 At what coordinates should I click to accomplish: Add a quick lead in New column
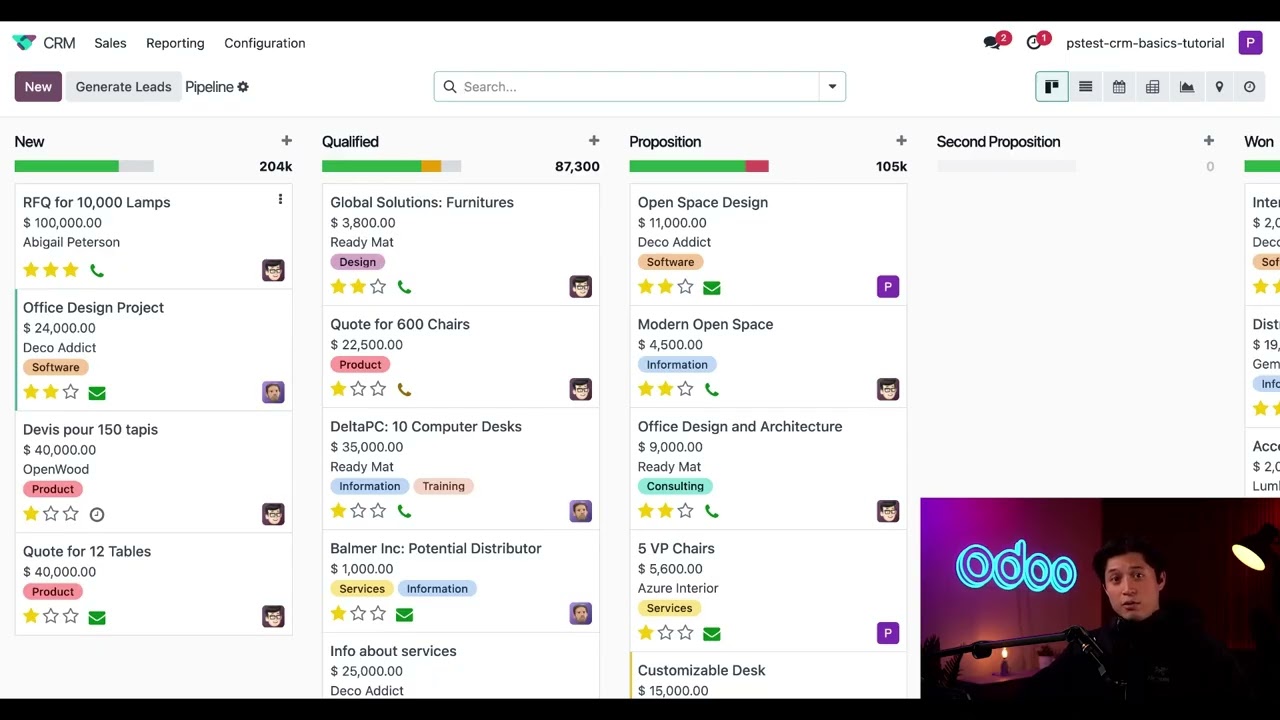click(x=286, y=141)
